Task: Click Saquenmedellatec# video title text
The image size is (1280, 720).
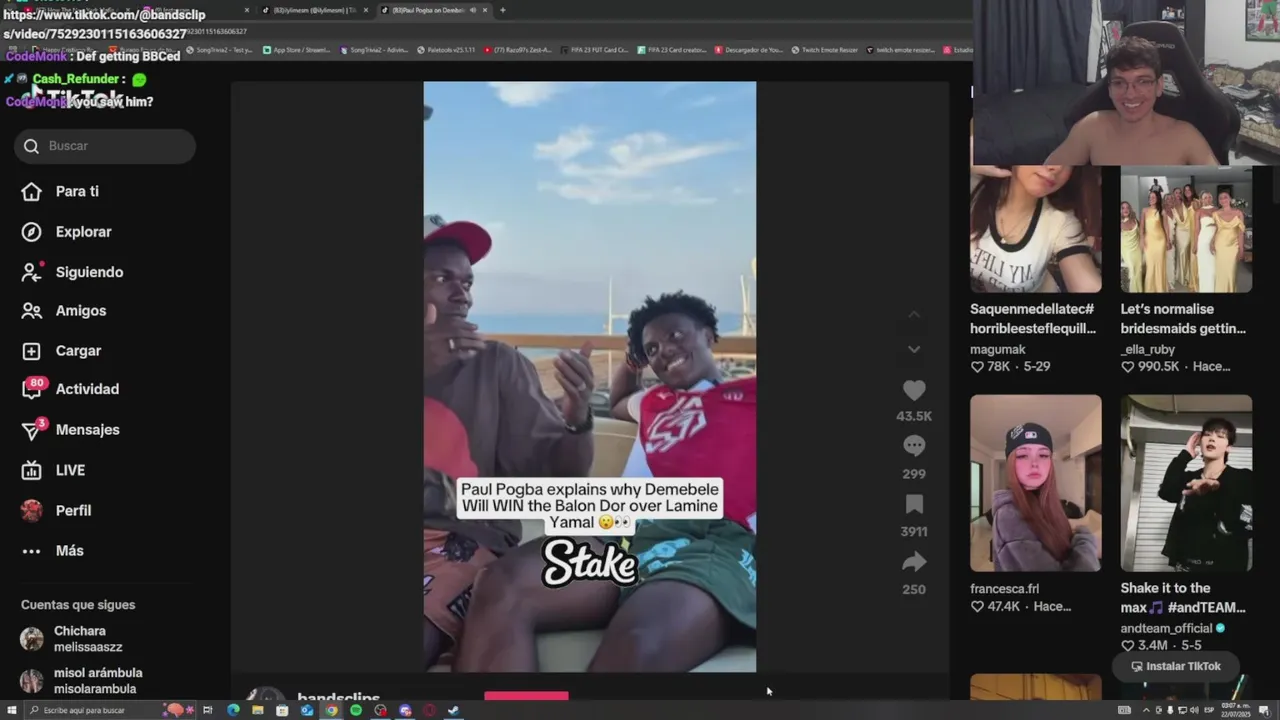Action: click(1033, 319)
